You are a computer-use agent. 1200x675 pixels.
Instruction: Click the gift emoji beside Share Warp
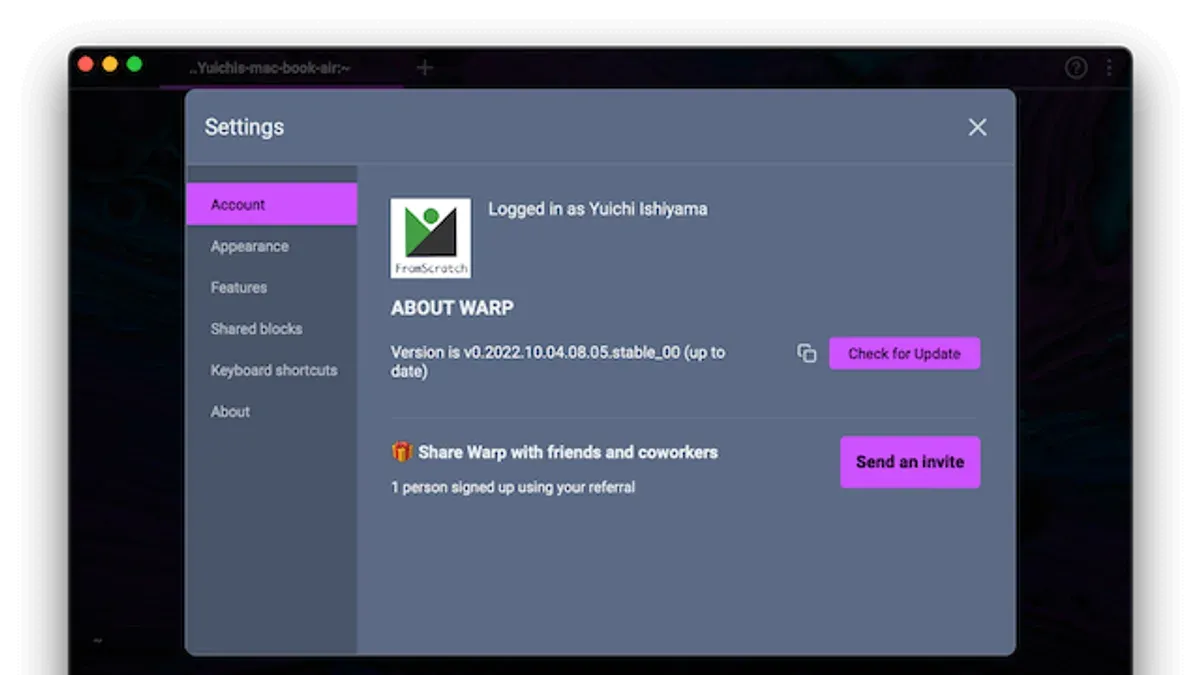coord(401,452)
